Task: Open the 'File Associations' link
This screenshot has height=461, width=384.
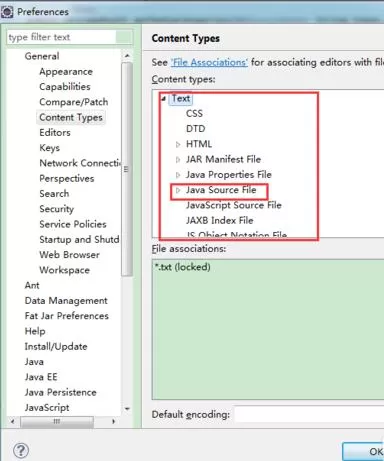Action: [209, 62]
